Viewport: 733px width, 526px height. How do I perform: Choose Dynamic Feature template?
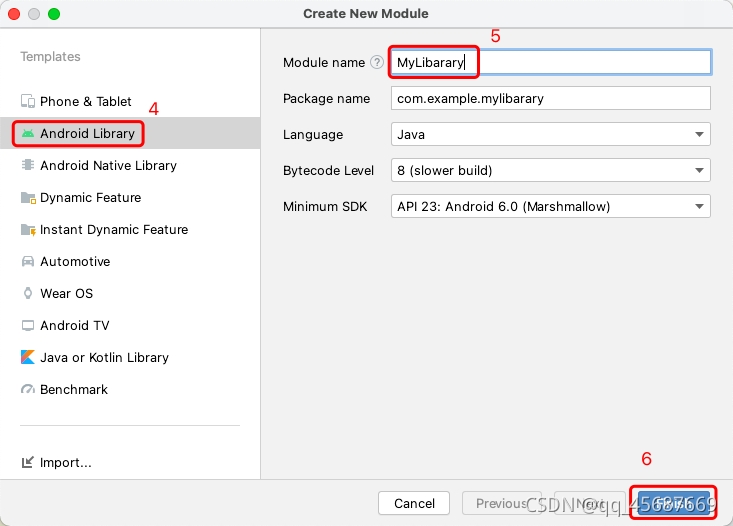(130, 197)
